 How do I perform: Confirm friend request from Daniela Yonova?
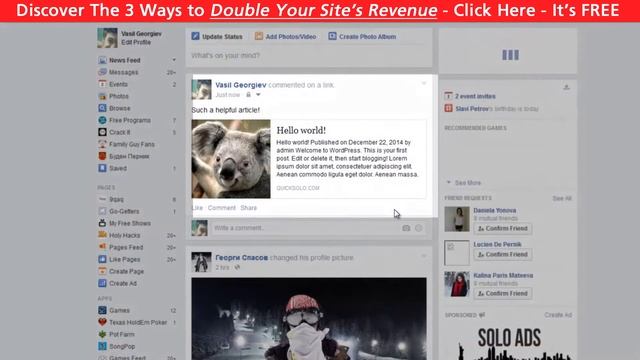(x=503, y=229)
